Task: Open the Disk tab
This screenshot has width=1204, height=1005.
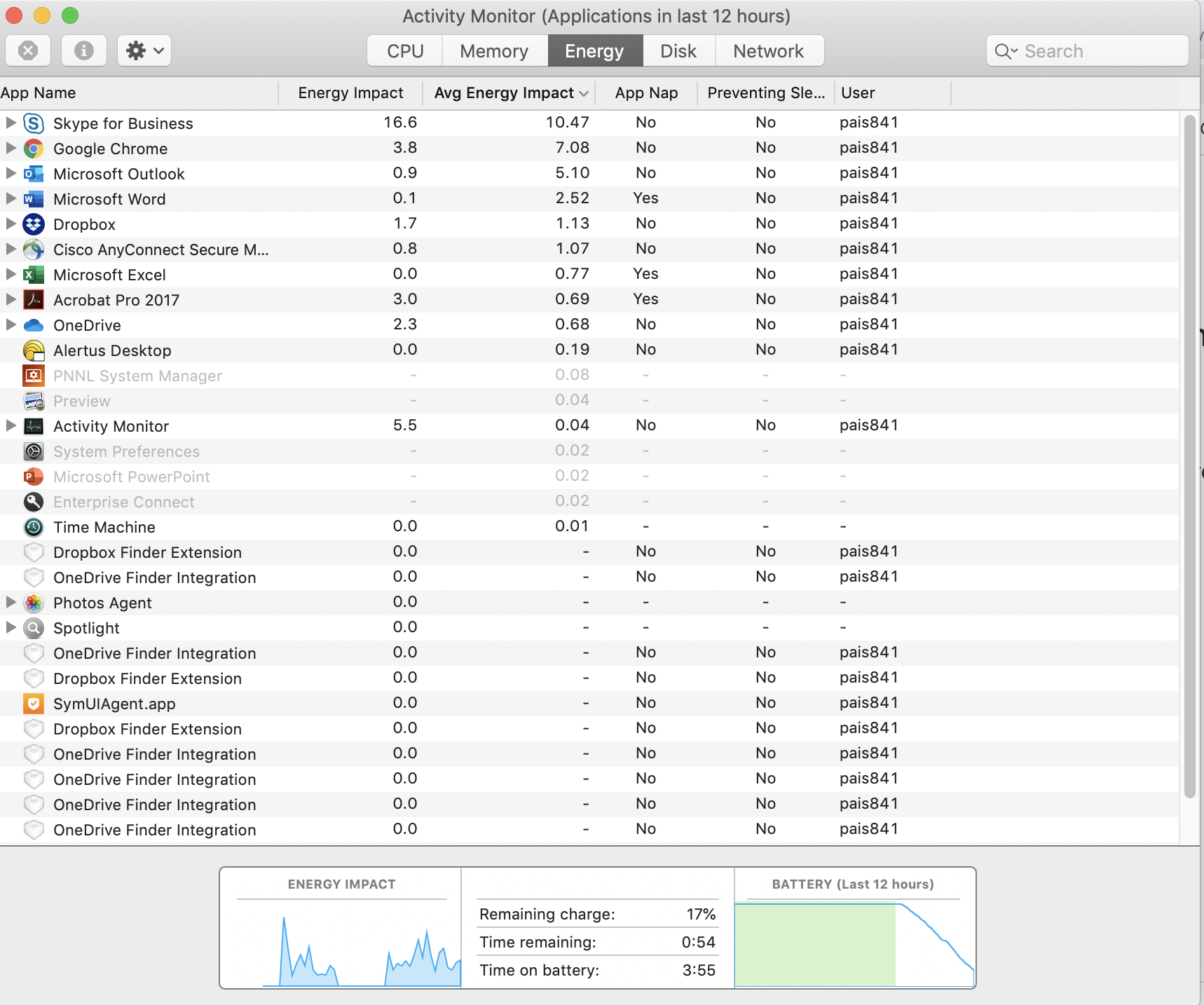Action: [678, 51]
